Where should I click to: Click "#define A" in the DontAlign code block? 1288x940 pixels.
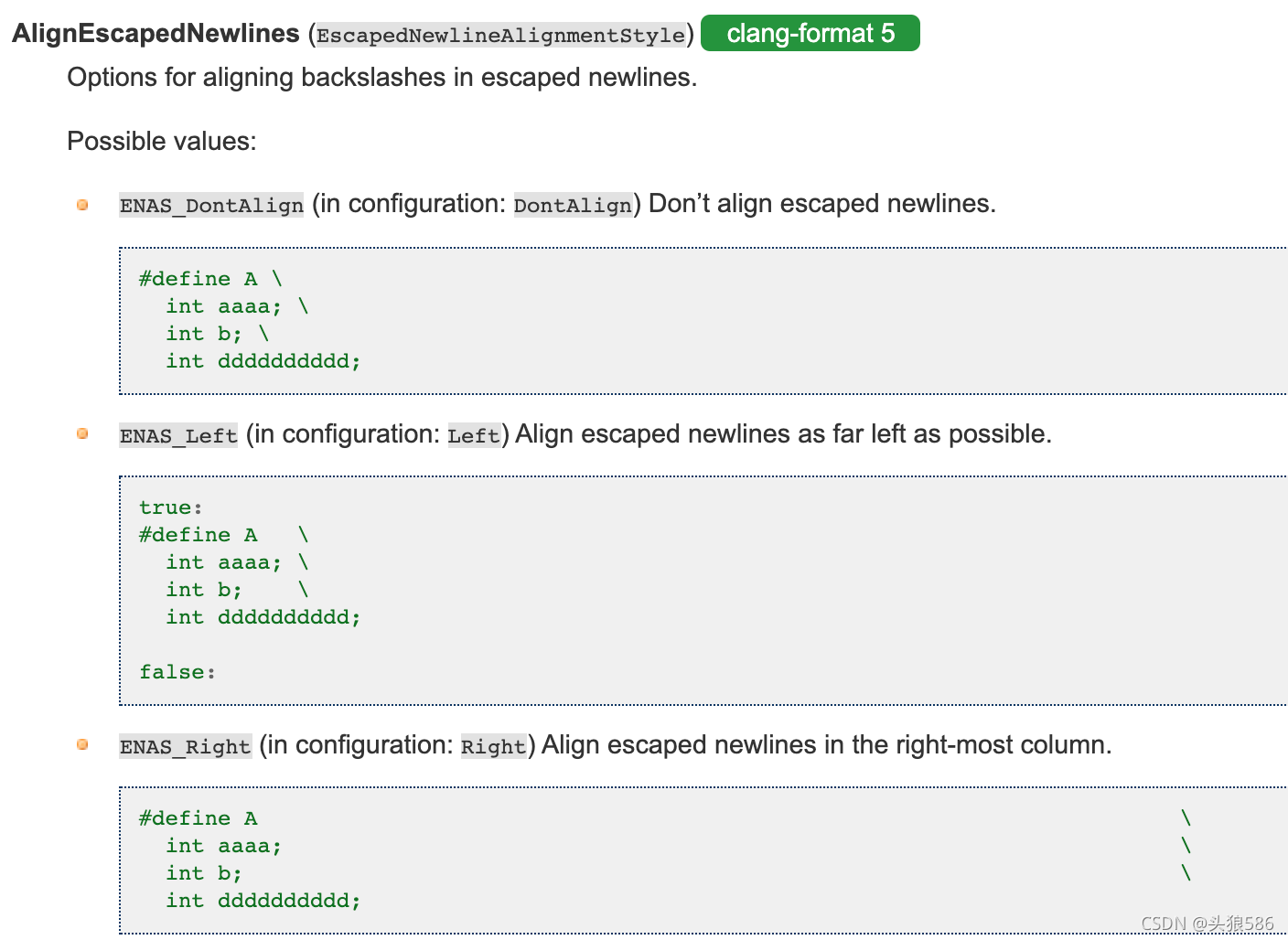pos(199,279)
